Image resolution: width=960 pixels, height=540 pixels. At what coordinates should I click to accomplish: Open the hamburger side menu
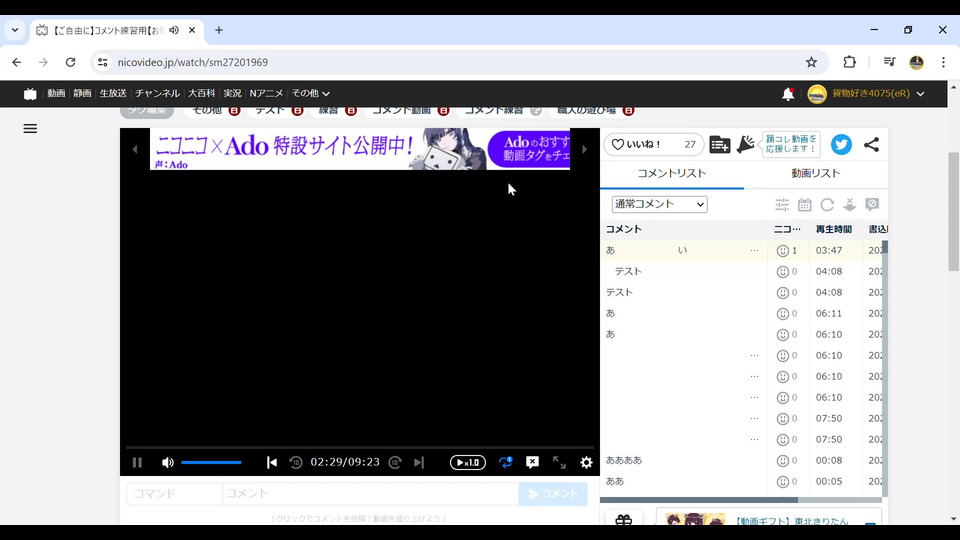click(x=30, y=129)
